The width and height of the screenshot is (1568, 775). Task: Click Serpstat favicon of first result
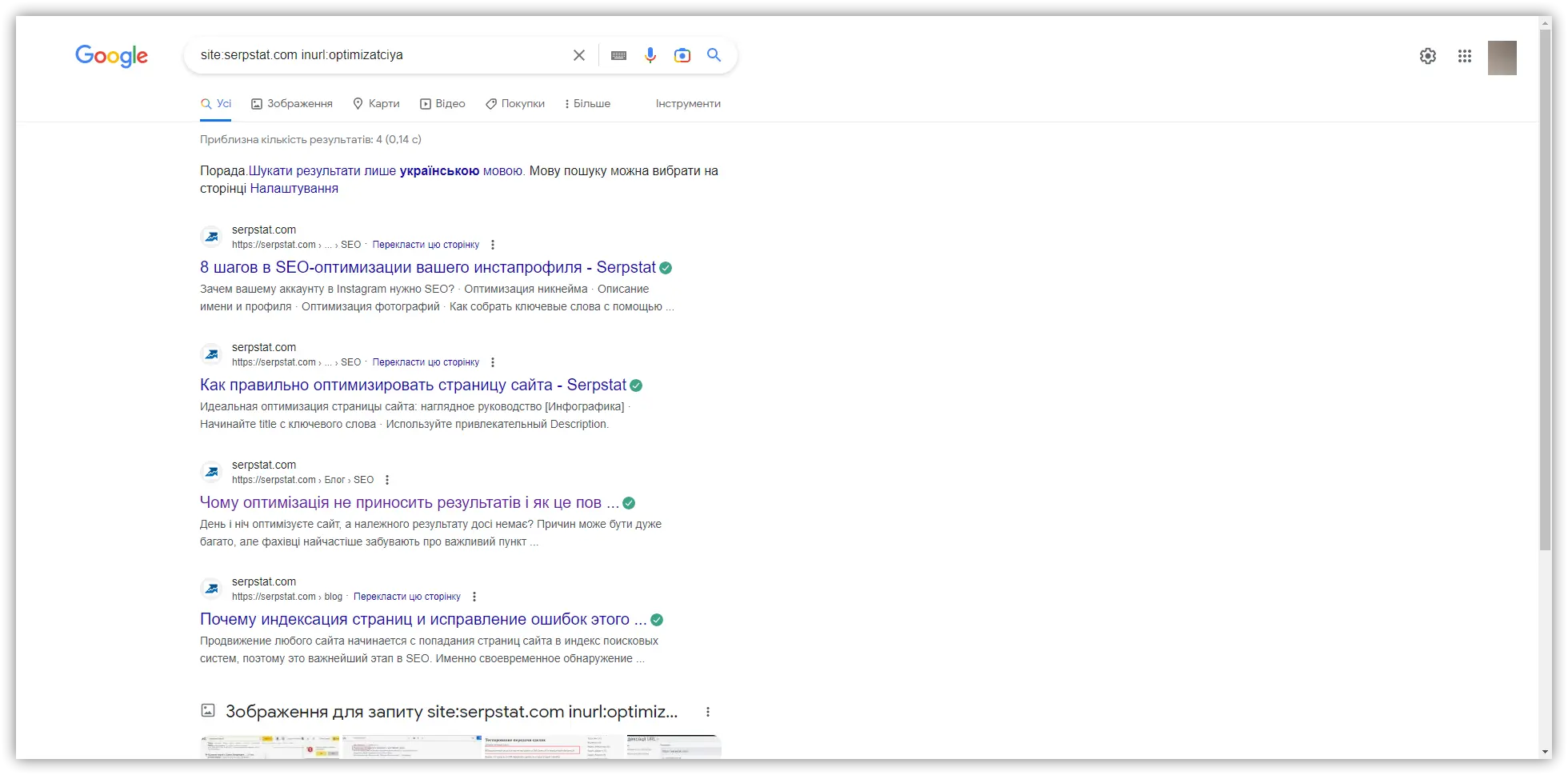click(x=211, y=237)
